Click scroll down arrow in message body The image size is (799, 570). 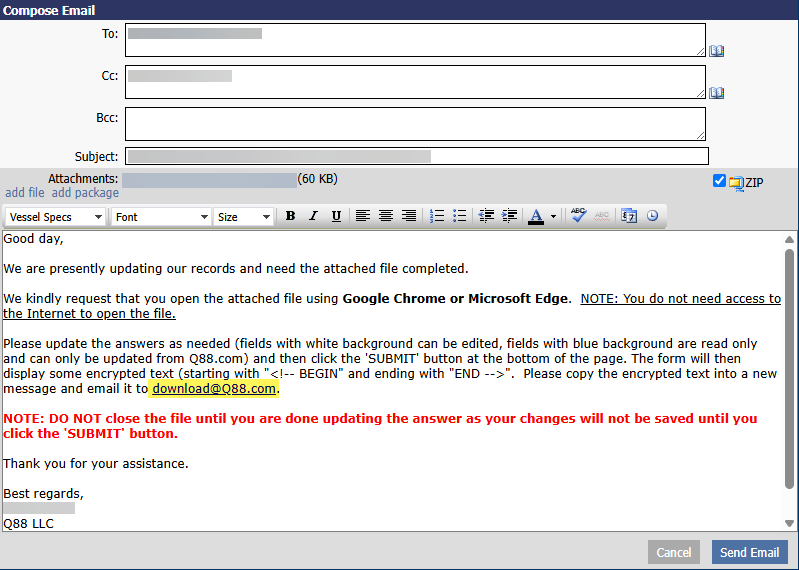[x=789, y=523]
